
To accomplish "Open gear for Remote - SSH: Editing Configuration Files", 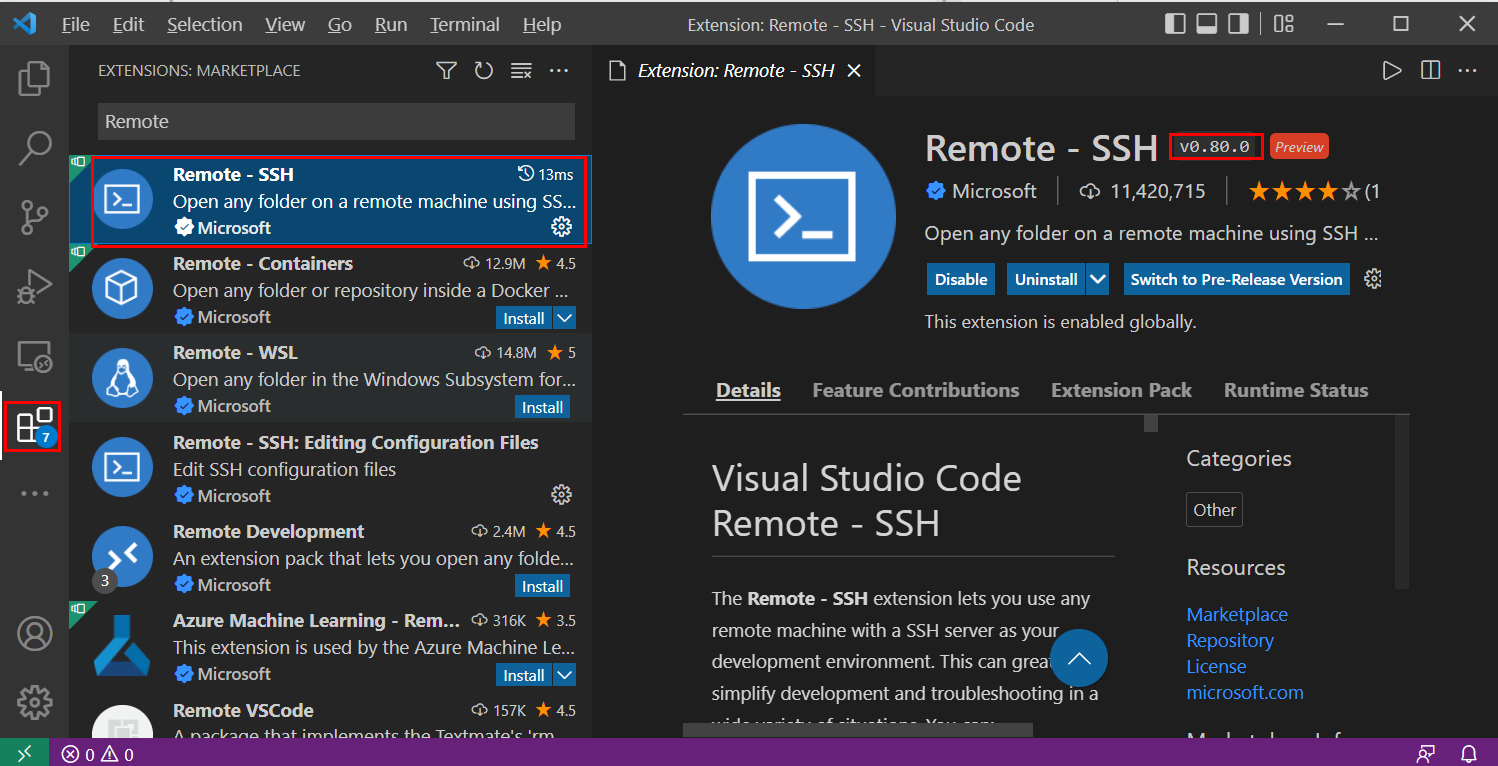I will coord(561,494).
